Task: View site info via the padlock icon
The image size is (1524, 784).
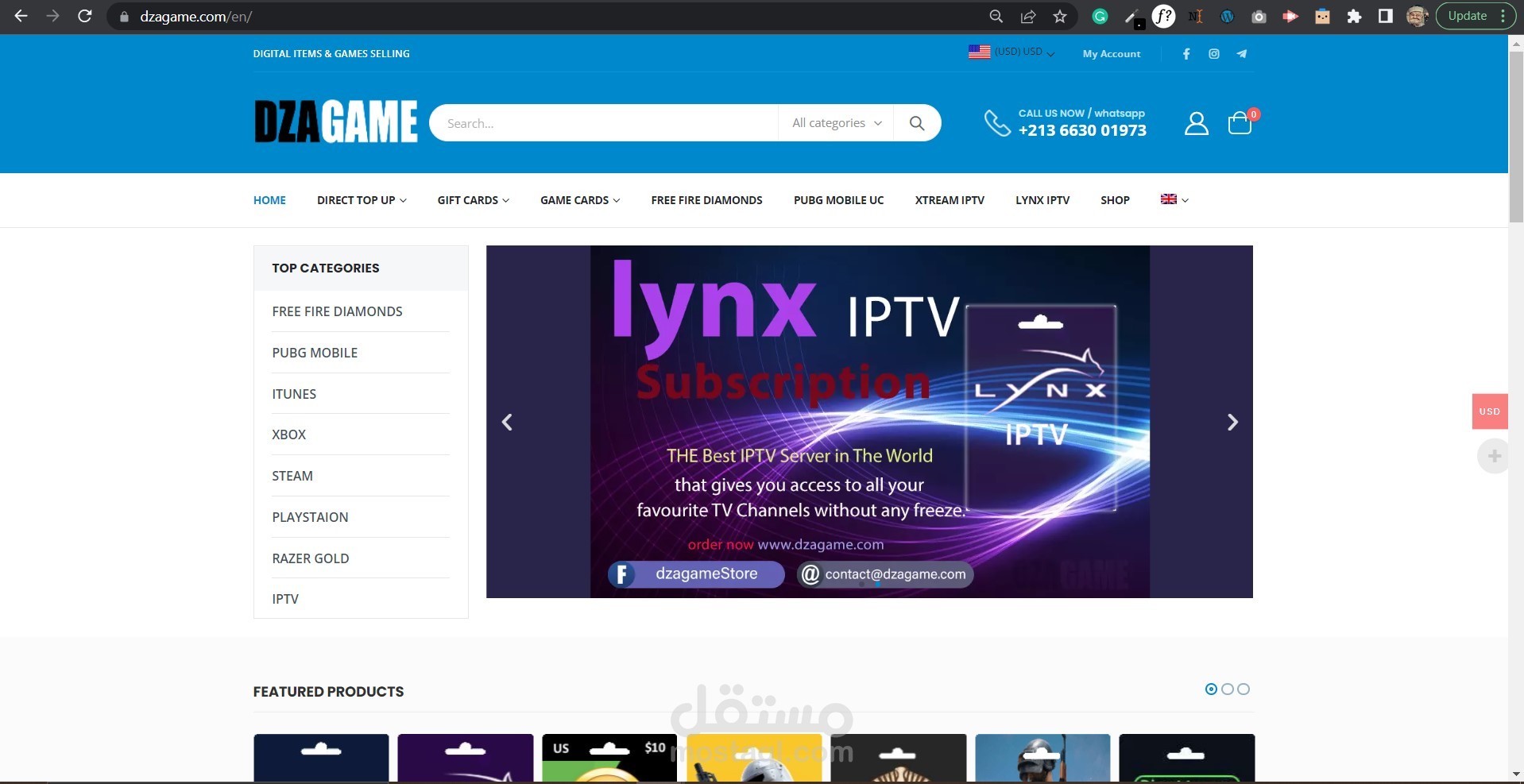Action: [x=124, y=17]
